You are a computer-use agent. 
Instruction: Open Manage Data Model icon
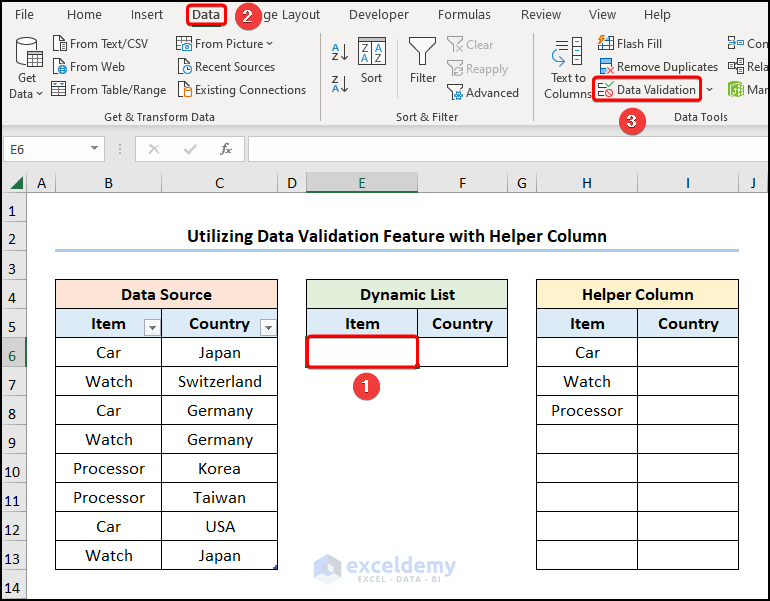(x=736, y=90)
